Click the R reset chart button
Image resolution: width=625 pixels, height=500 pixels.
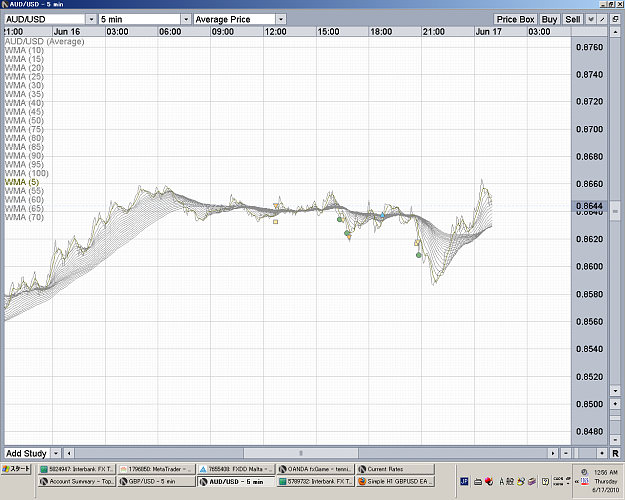pos(615,453)
